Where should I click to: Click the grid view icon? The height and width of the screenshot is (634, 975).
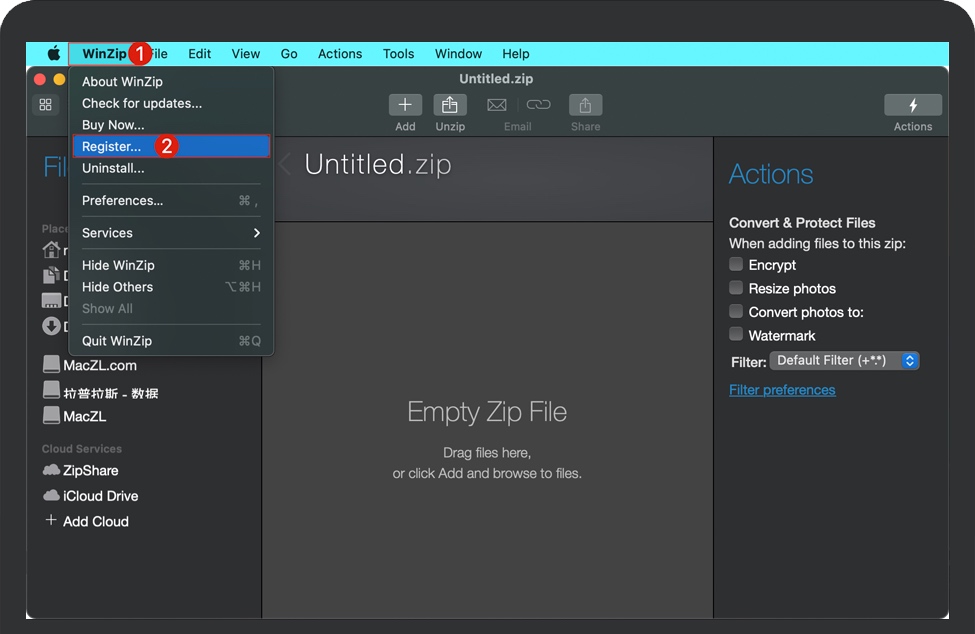coord(45,105)
